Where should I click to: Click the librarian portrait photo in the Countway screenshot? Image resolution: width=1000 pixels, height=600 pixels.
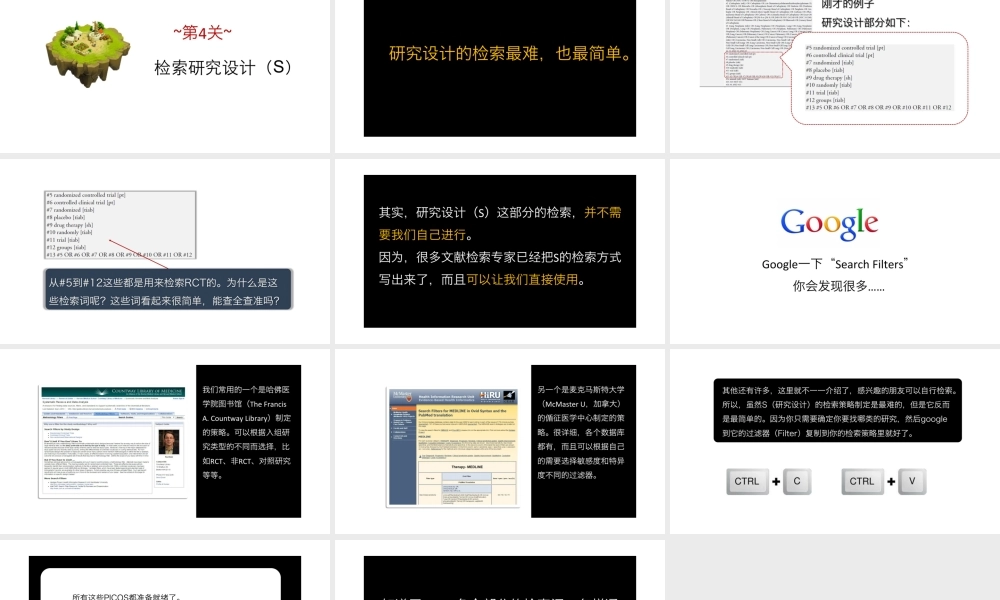[168, 442]
